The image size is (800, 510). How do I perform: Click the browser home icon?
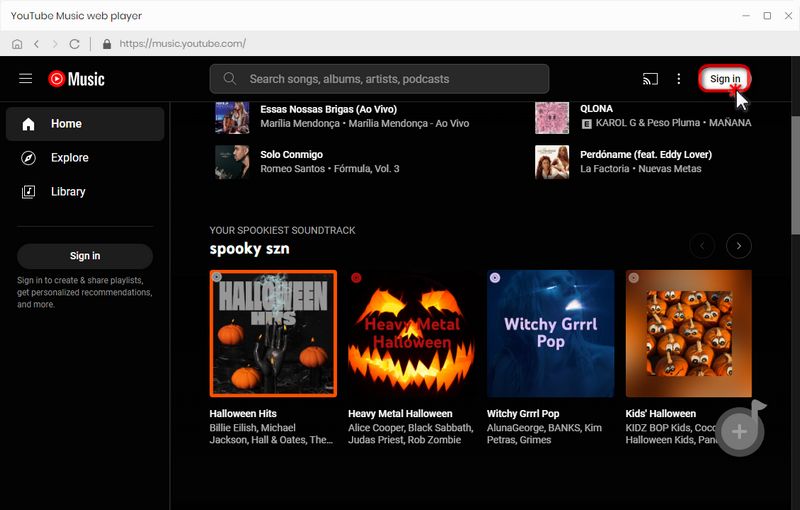(17, 44)
